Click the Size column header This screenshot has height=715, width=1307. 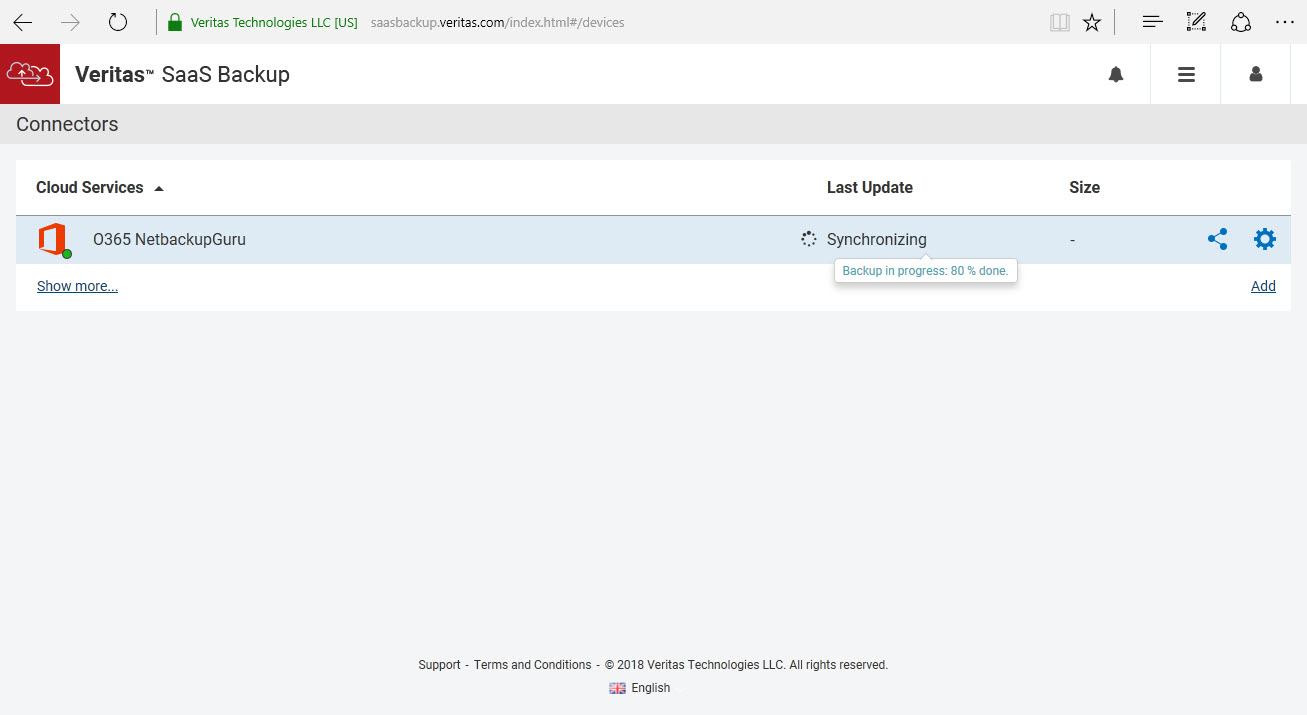[x=1084, y=188]
